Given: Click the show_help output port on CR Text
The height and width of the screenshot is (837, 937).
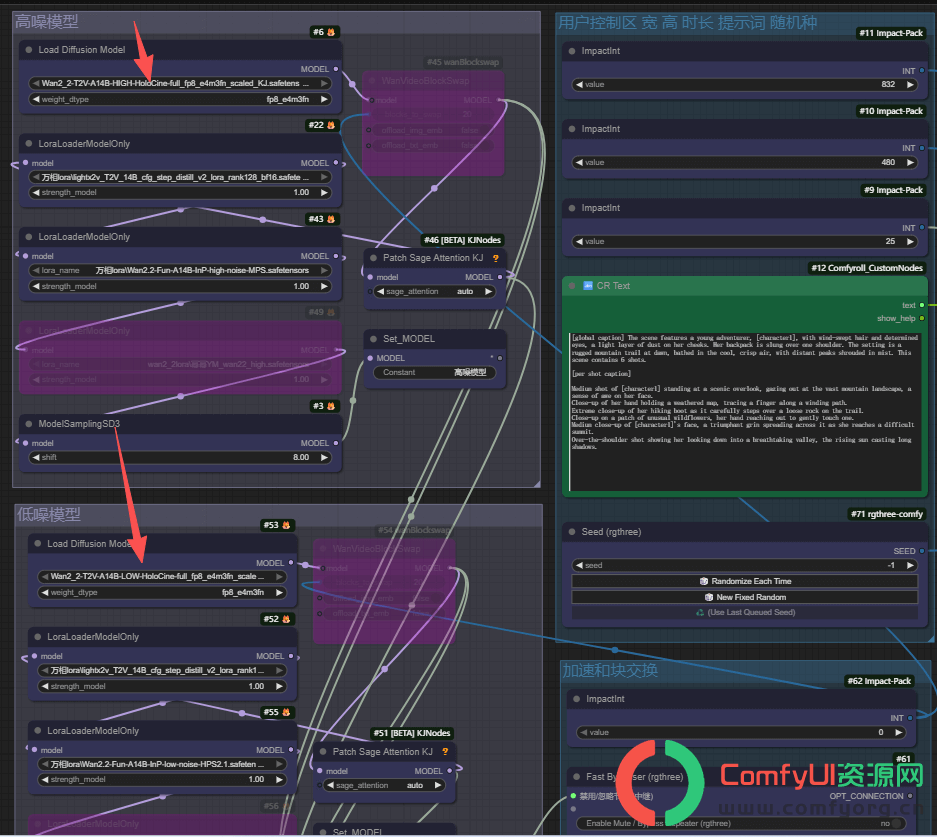Looking at the screenshot, I should tap(922, 318).
